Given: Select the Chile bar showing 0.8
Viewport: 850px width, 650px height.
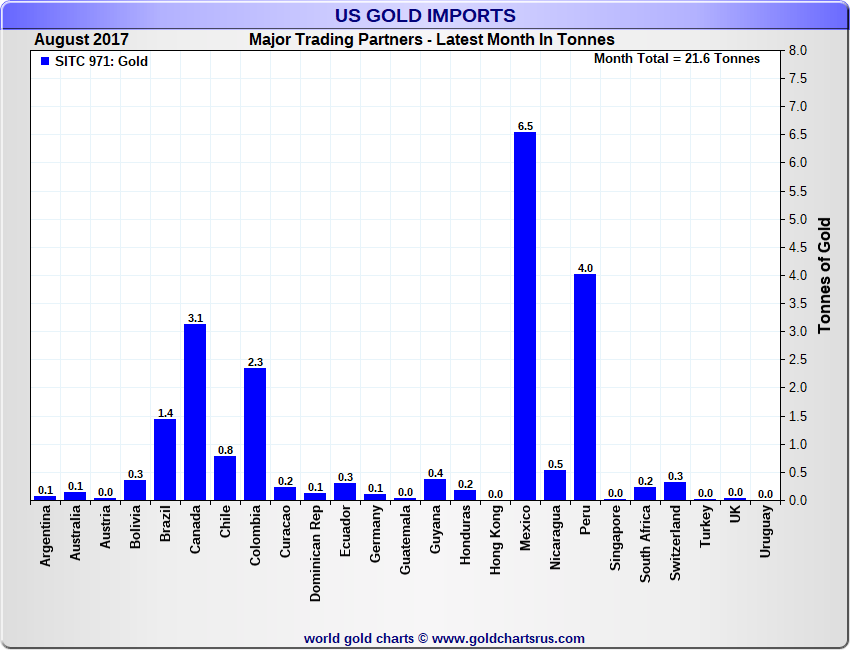Looking at the screenshot, I should (225, 477).
